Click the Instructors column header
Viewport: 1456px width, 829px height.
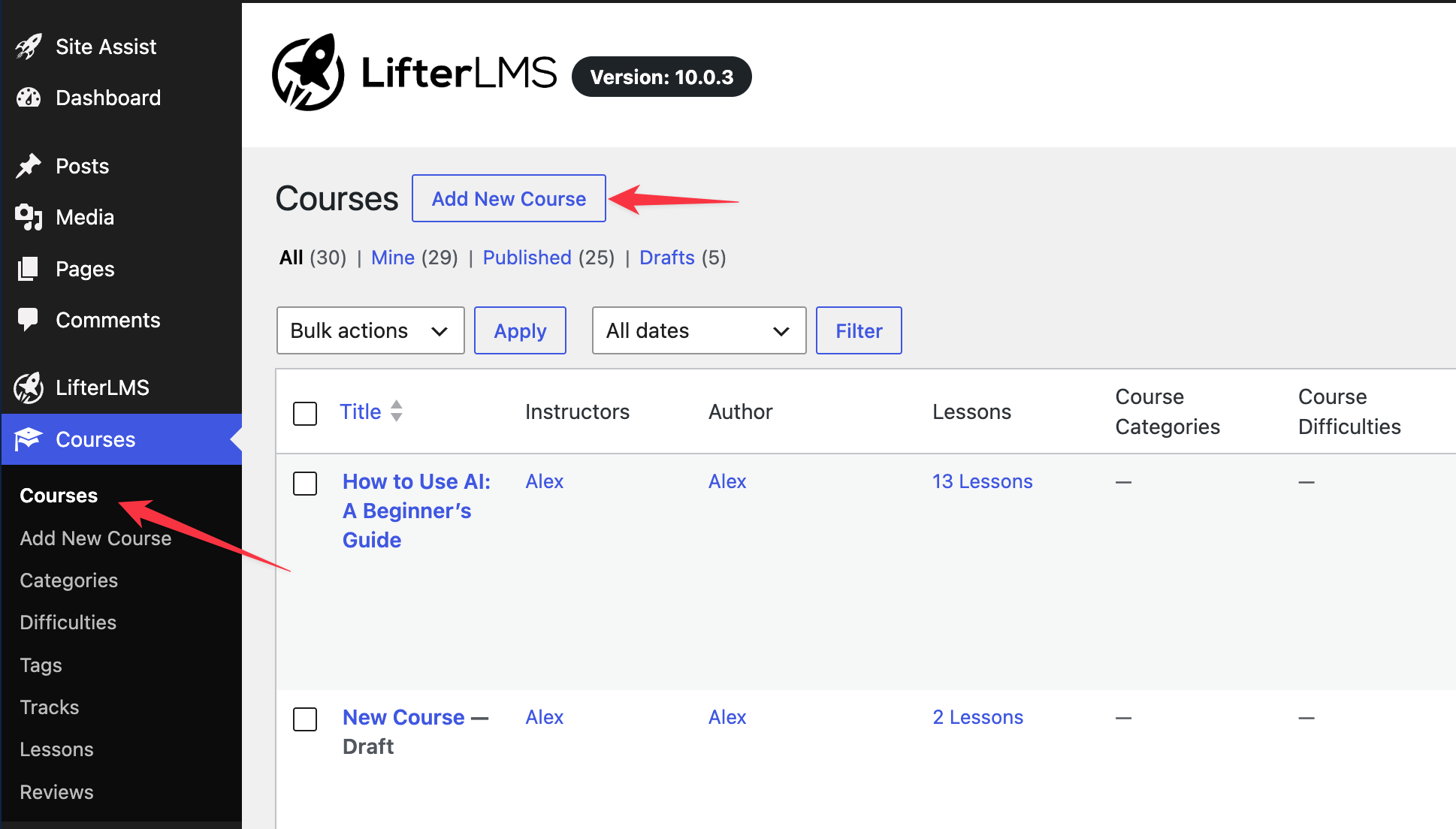pyautogui.click(x=577, y=411)
